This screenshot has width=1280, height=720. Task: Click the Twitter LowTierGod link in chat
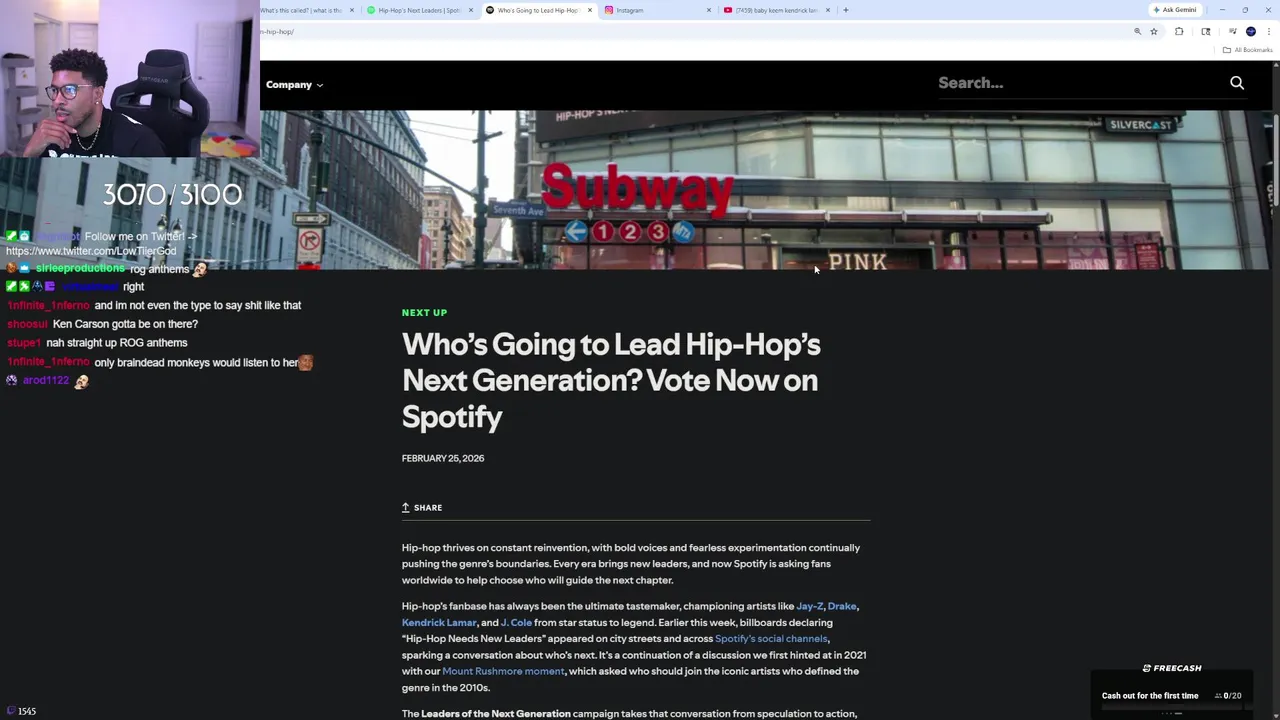coord(91,251)
